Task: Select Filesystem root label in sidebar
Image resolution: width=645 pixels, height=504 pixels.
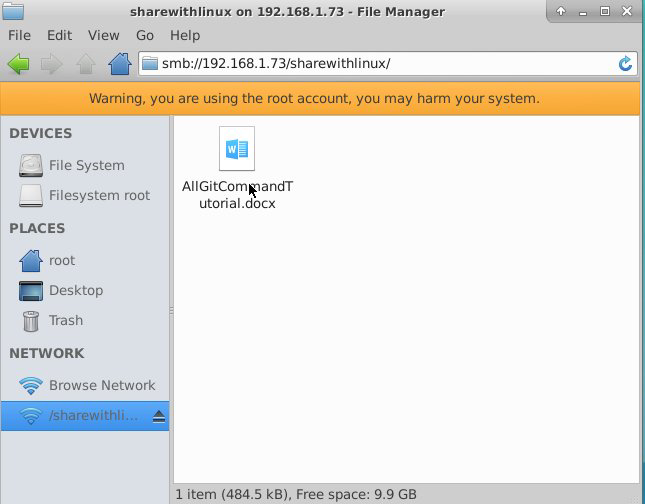Action: pyautogui.click(x=100, y=195)
